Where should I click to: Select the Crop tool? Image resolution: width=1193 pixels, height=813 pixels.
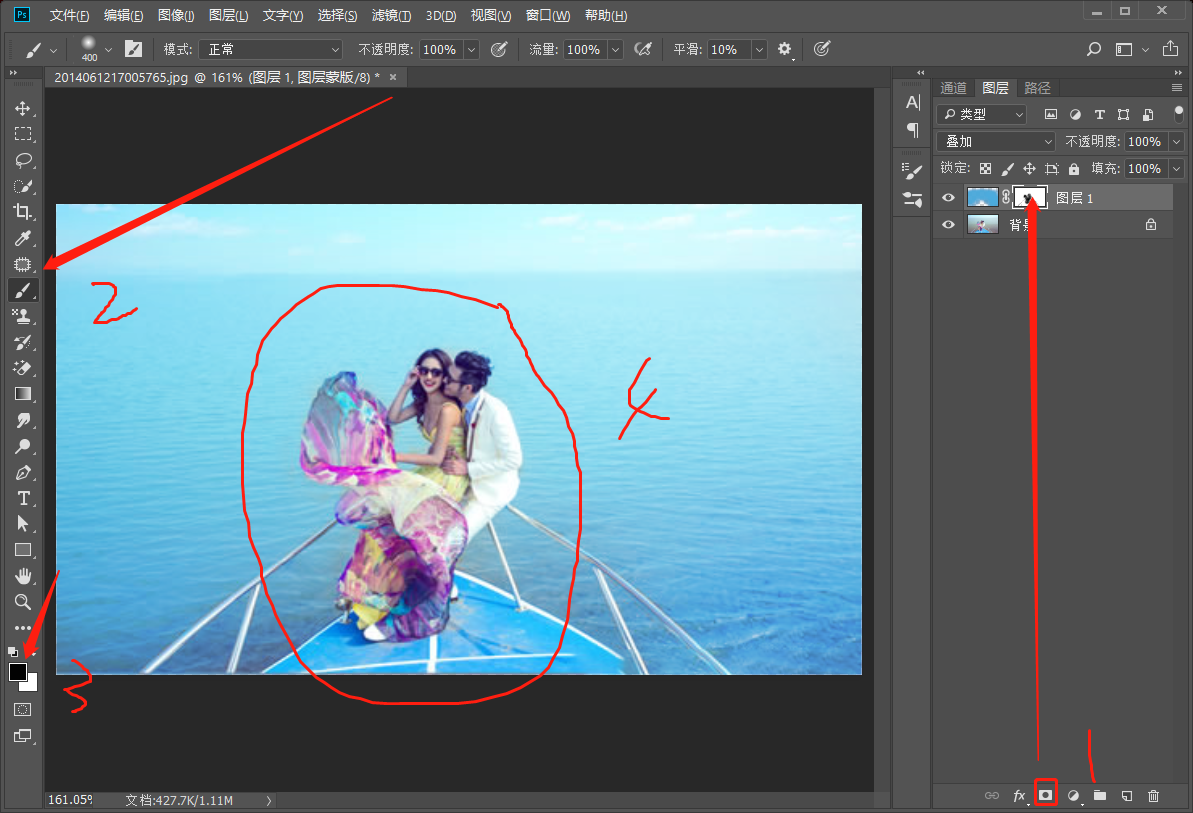click(x=22, y=212)
